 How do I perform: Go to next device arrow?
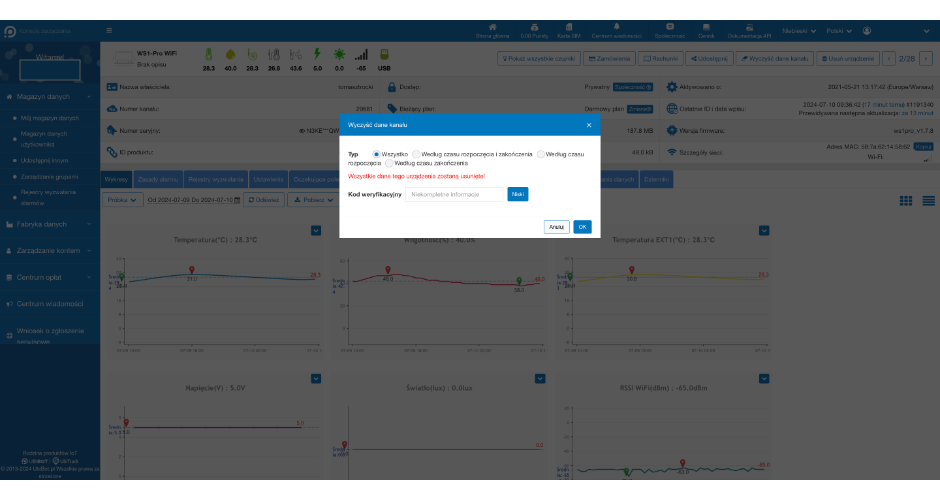(926, 59)
